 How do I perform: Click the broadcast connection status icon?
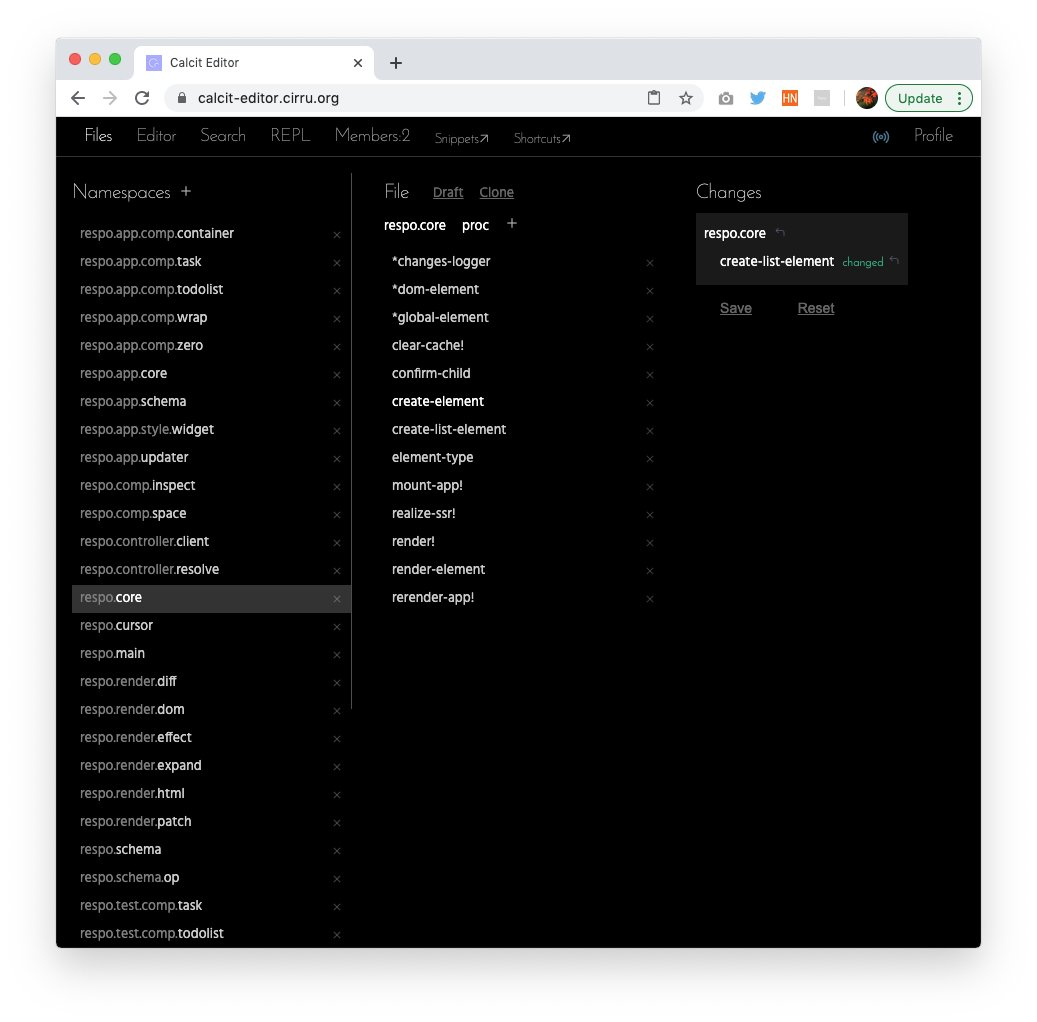880,137
